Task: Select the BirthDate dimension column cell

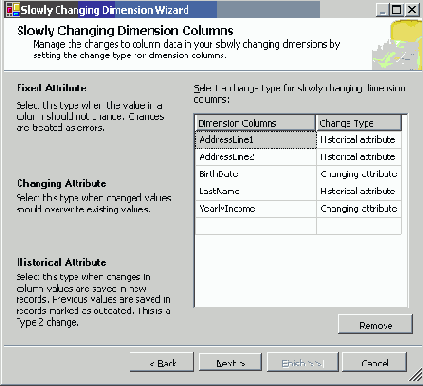Action: click(x=256, y=174)
